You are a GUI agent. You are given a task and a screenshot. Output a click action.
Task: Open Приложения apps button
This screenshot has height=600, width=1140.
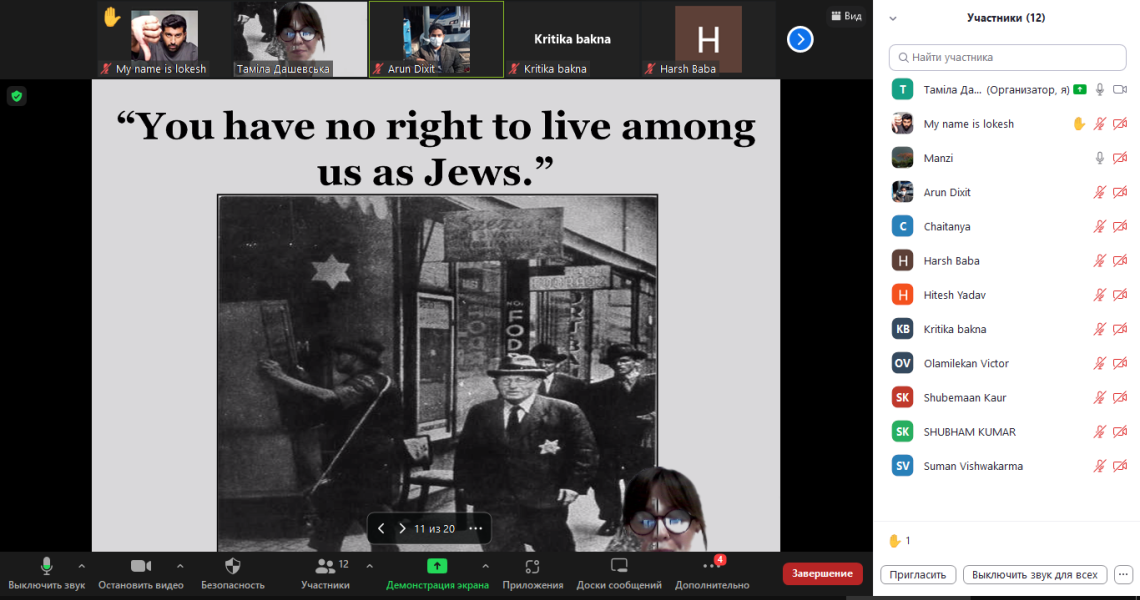click(x=532, y=573)
